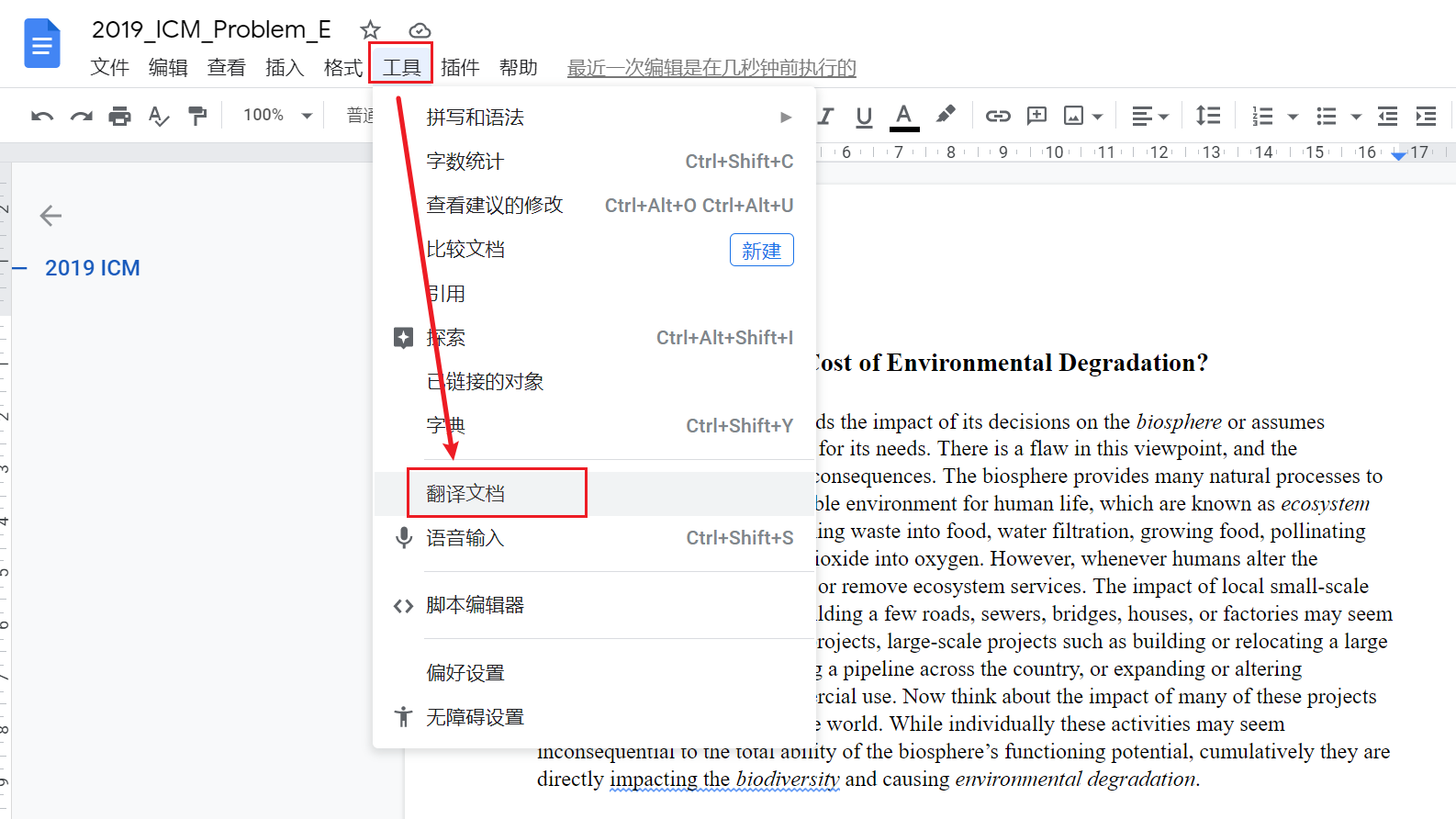
Task: Expand bulleted list style dropdown arrow
Action: [1356, 117]
